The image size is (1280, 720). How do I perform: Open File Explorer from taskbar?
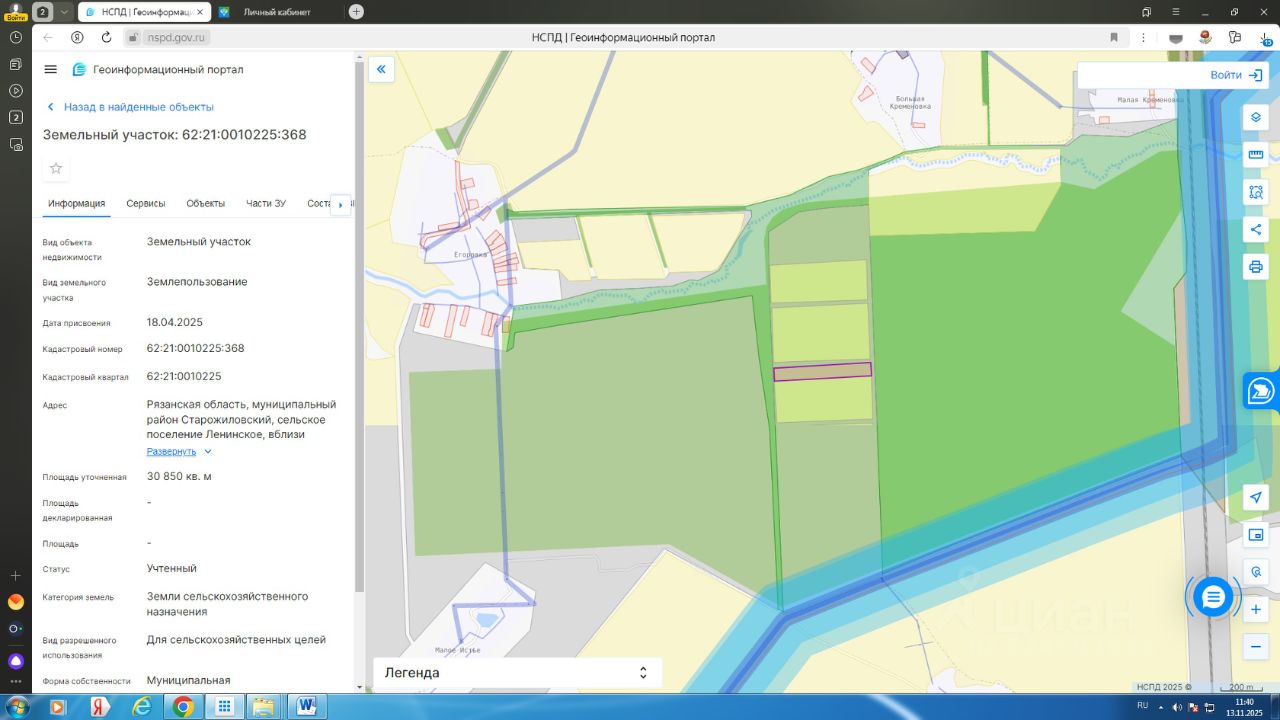pos(265,707)
